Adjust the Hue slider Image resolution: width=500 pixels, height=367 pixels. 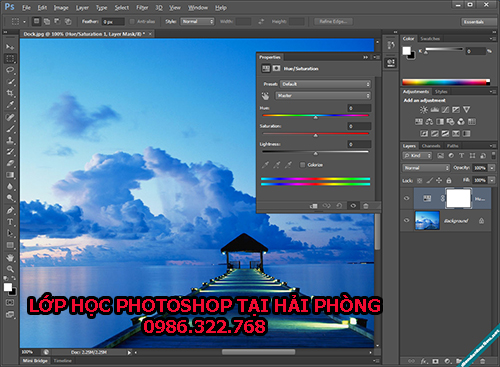315,116
